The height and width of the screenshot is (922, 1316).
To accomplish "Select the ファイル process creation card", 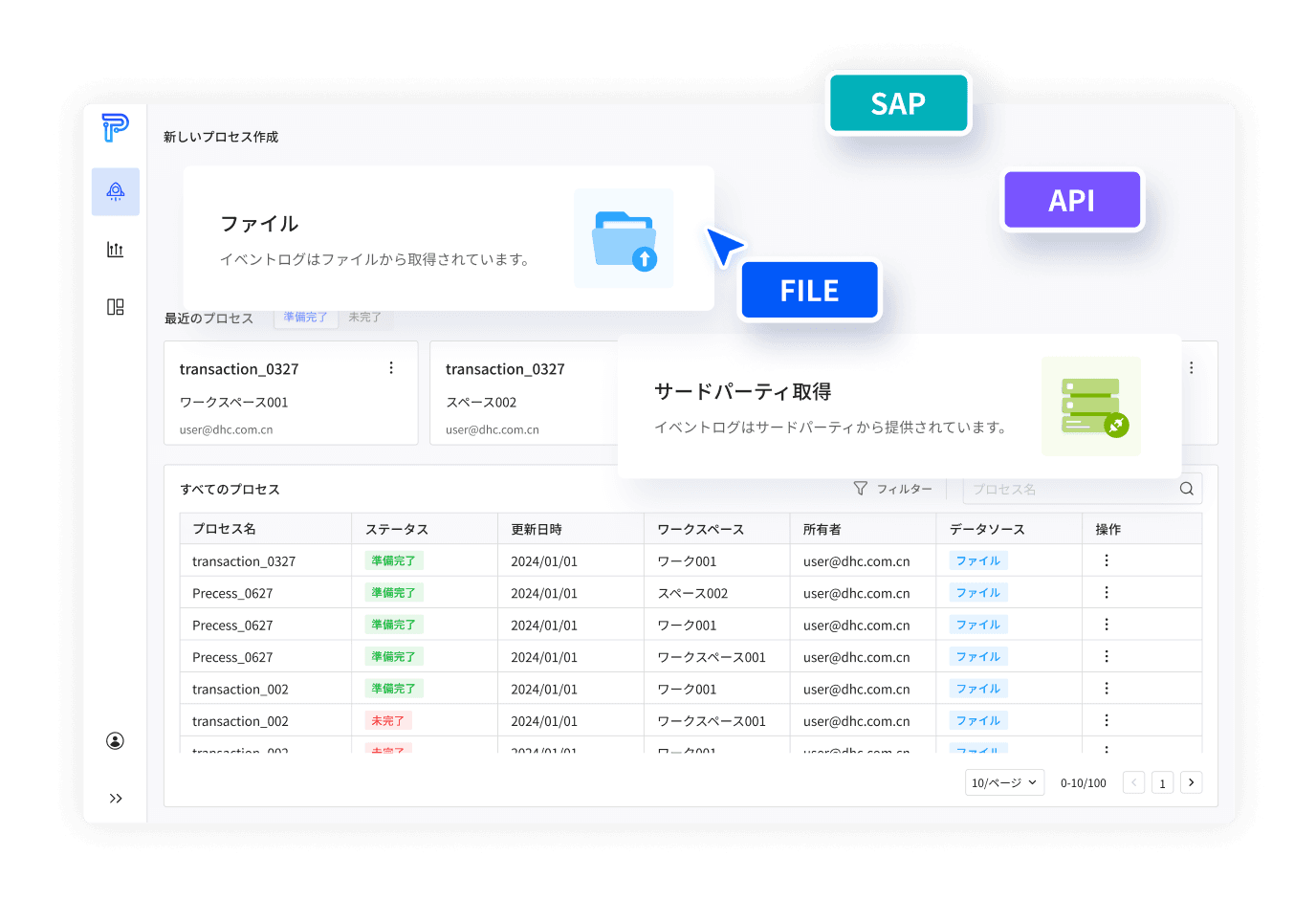I will click(449, 238).
